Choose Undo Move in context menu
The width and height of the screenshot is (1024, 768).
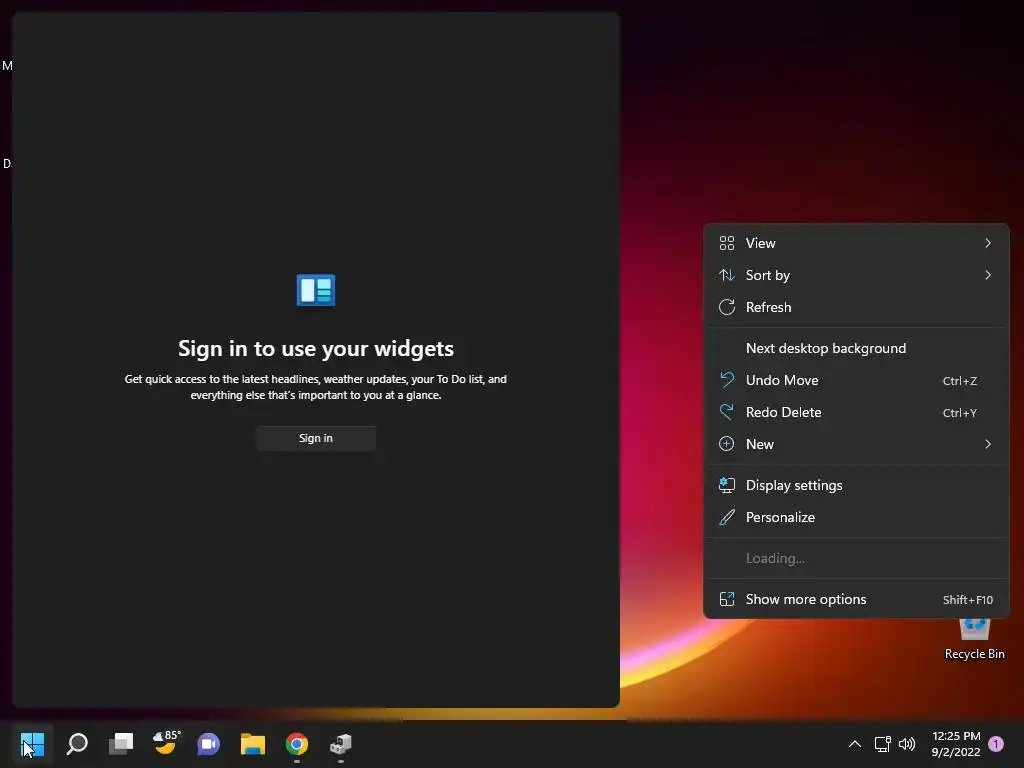pos(856,381)
